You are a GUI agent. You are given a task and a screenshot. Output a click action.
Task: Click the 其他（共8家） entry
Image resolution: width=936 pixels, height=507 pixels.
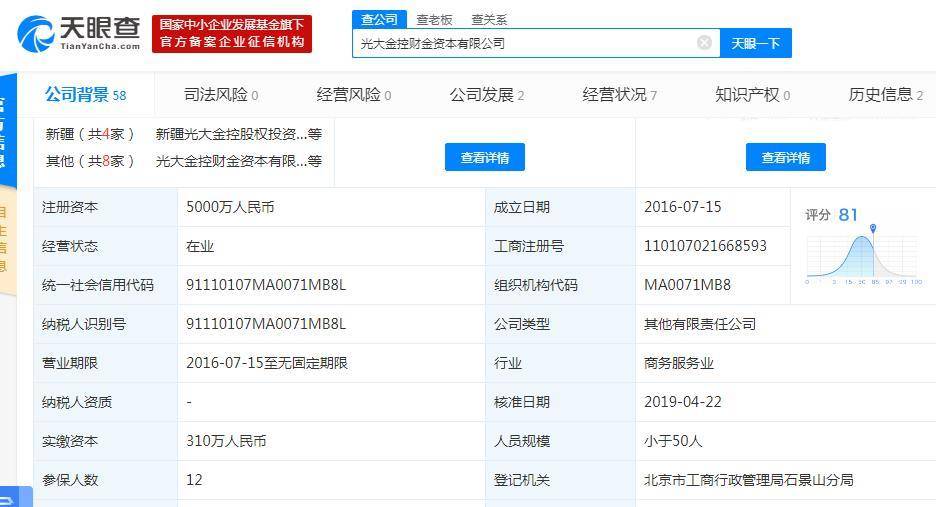pyautogui.click(x=90, y=161)
